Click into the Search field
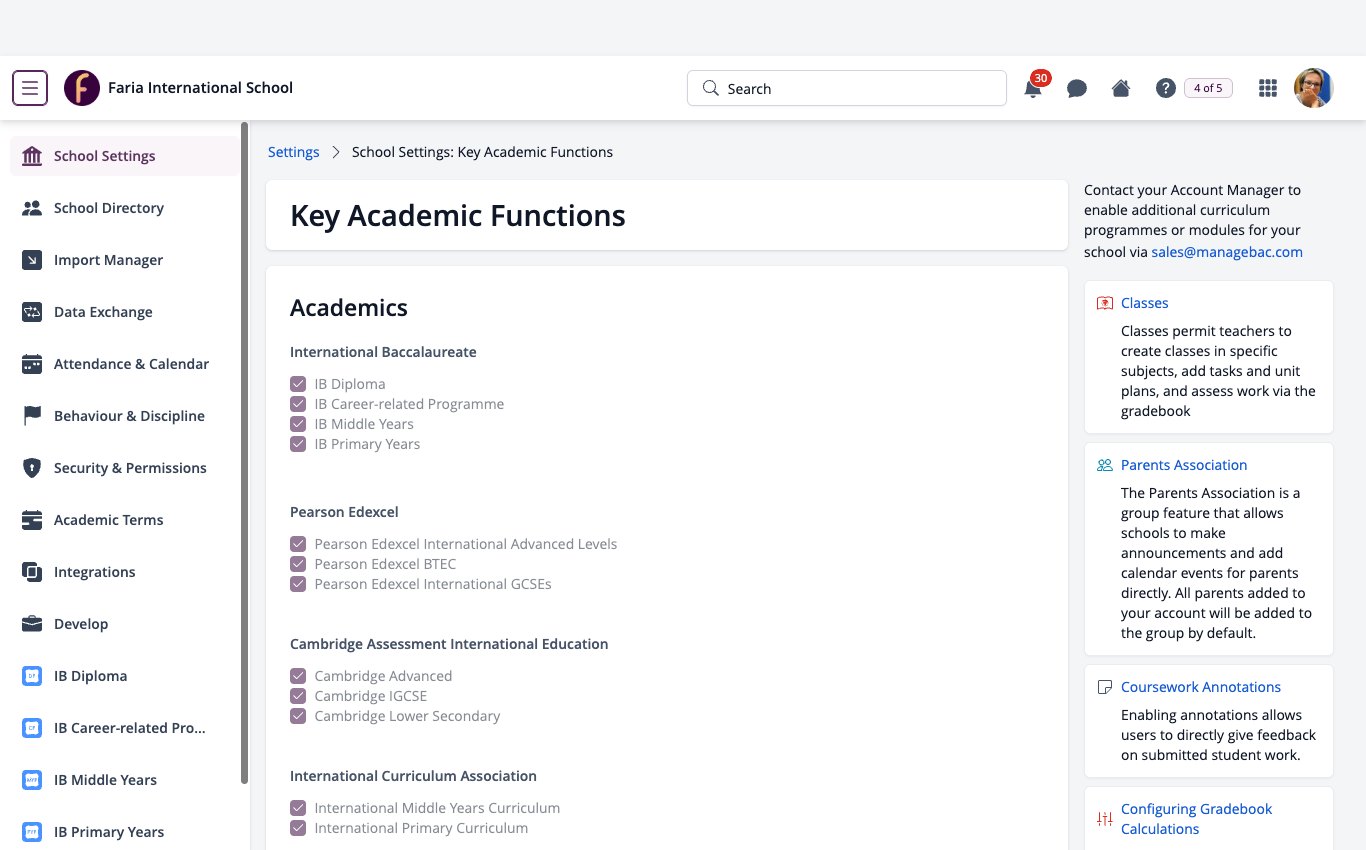The height and width of the screenshot is (850, 1366). click(847, 88)
